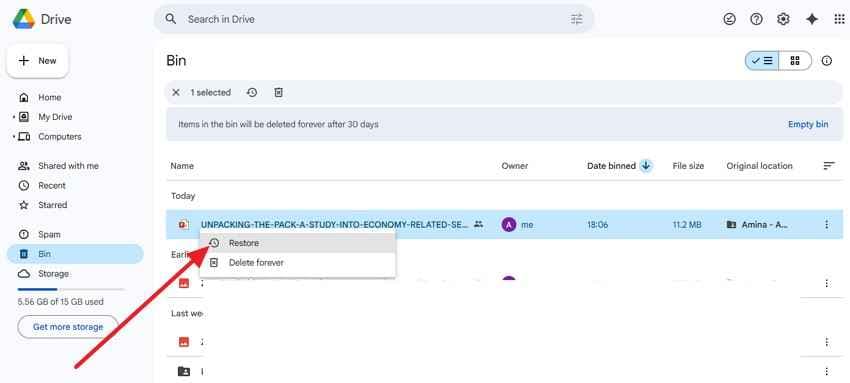850x383 pixels.
Task: Open the offline ready status icon
Action: click(729, 19)
